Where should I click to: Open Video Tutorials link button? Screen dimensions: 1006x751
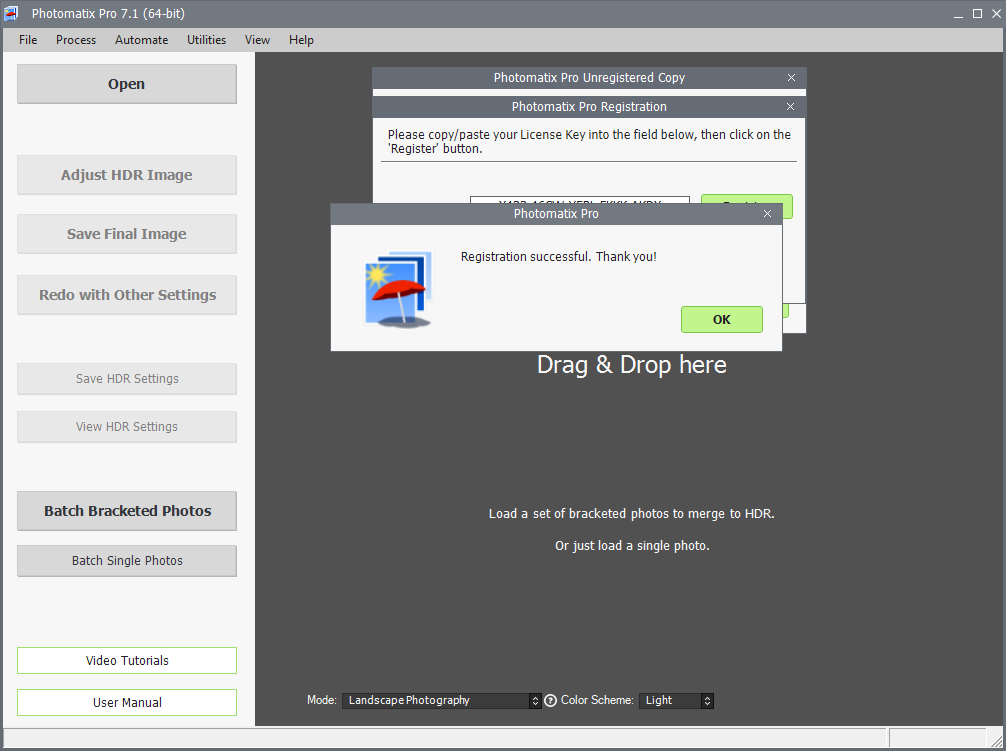pyautogui.click(x=126, y=661)
